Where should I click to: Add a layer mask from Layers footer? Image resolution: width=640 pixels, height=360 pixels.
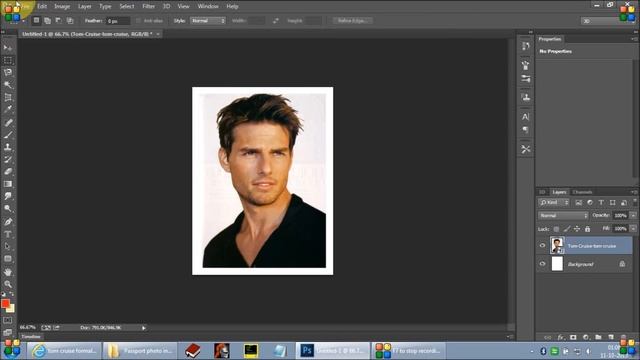tap(573, 337)
